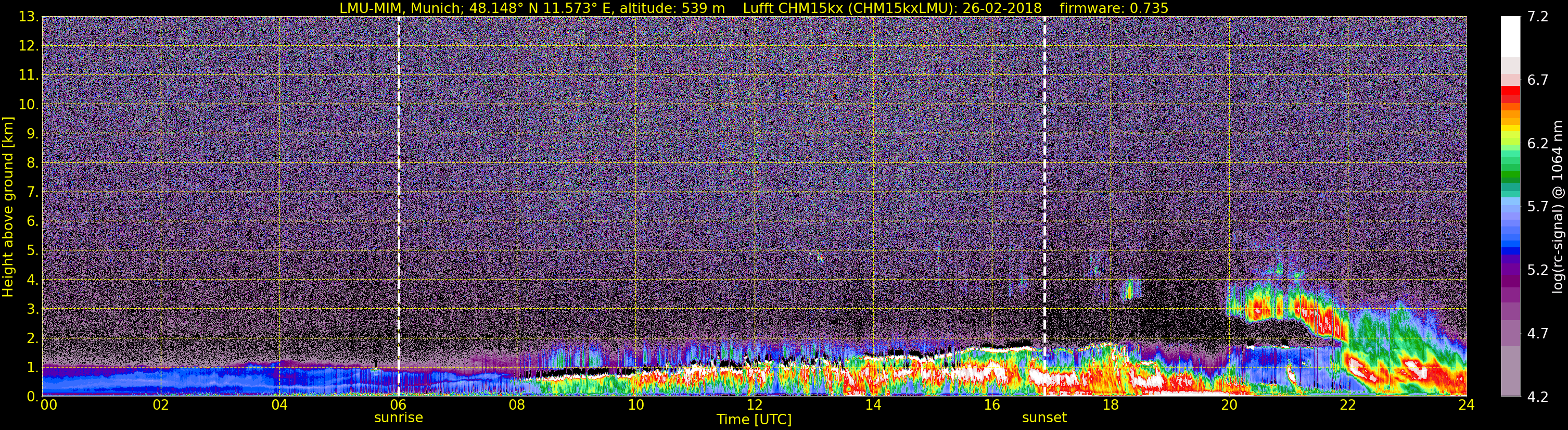
Task: Click the small cloud patch near 18 UTC at 3.5 km
Action: [x=1130, y=290]
